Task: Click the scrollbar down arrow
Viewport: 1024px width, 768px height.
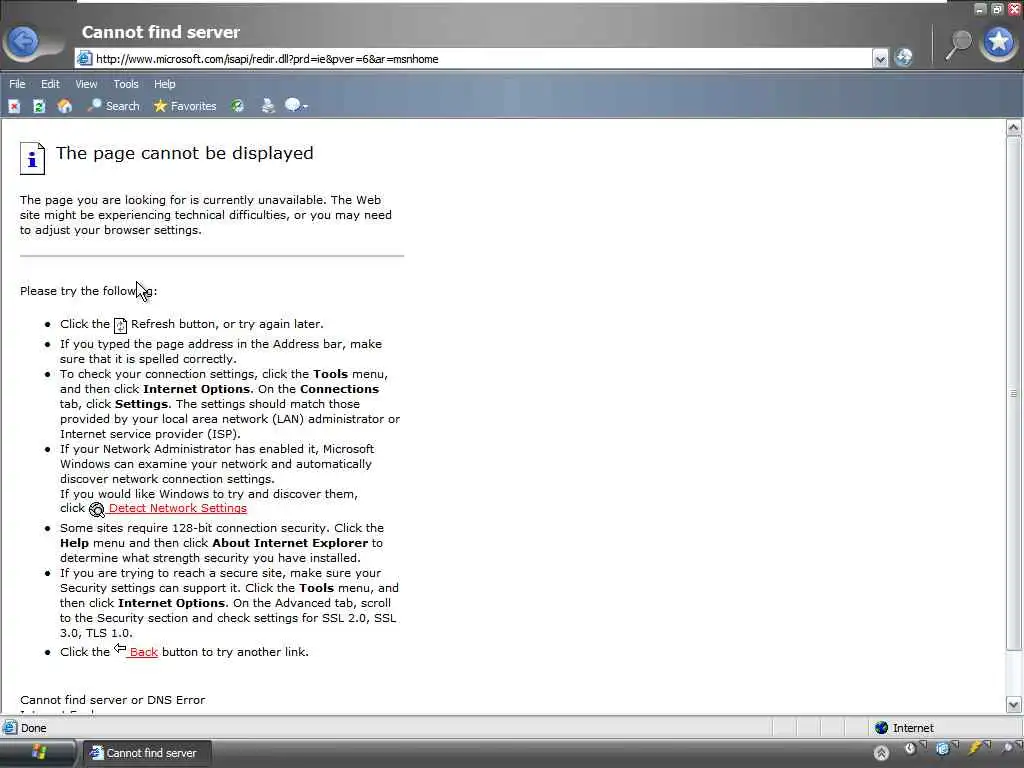Action: 1014,704
